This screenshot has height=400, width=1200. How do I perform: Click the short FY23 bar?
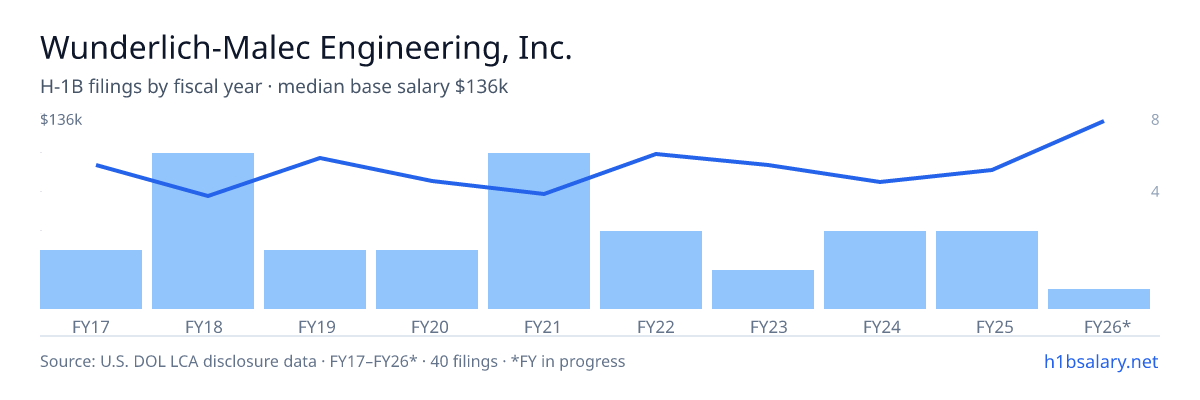763,289
